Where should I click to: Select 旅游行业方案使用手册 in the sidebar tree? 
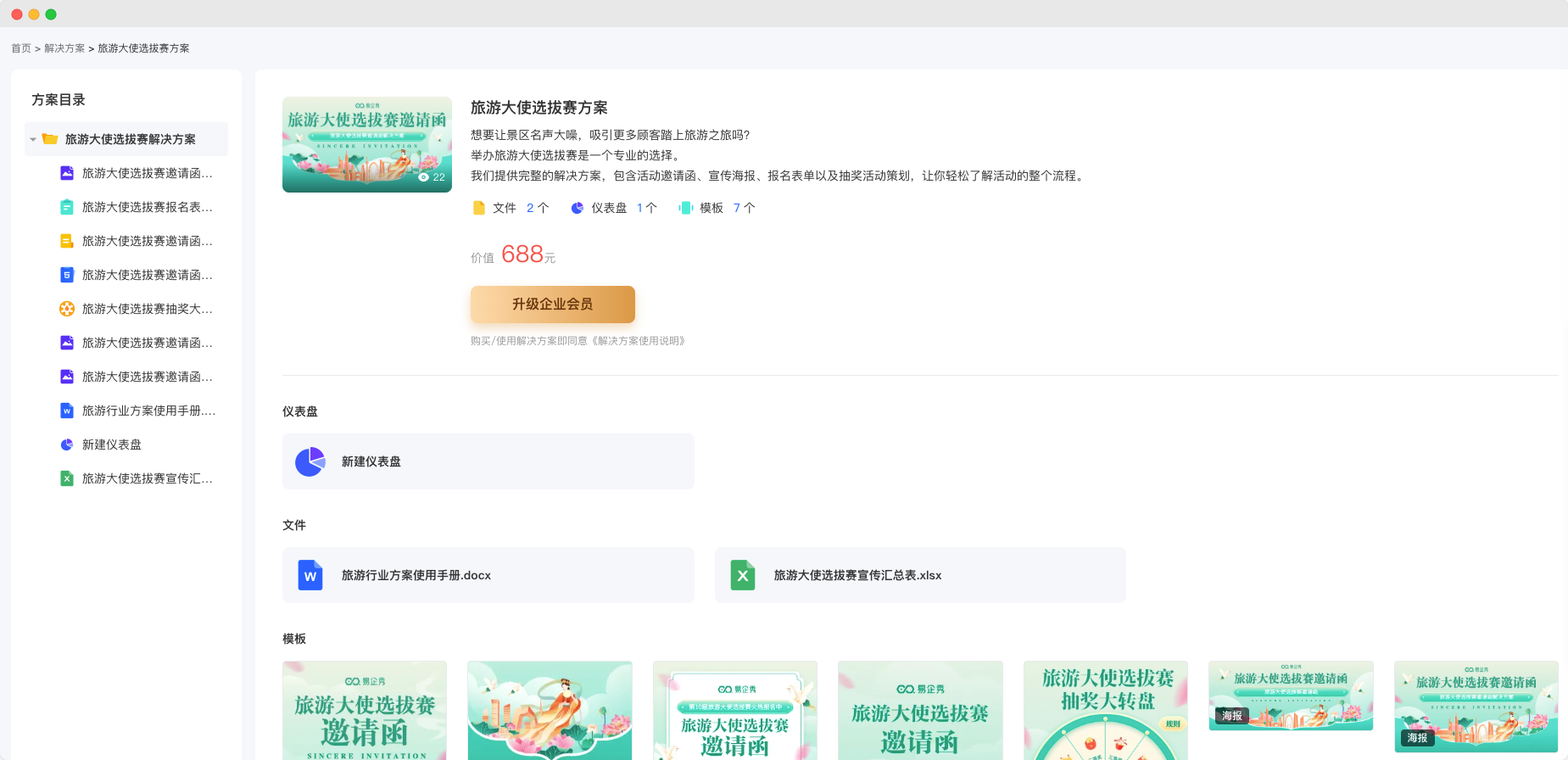click(148, 411)
